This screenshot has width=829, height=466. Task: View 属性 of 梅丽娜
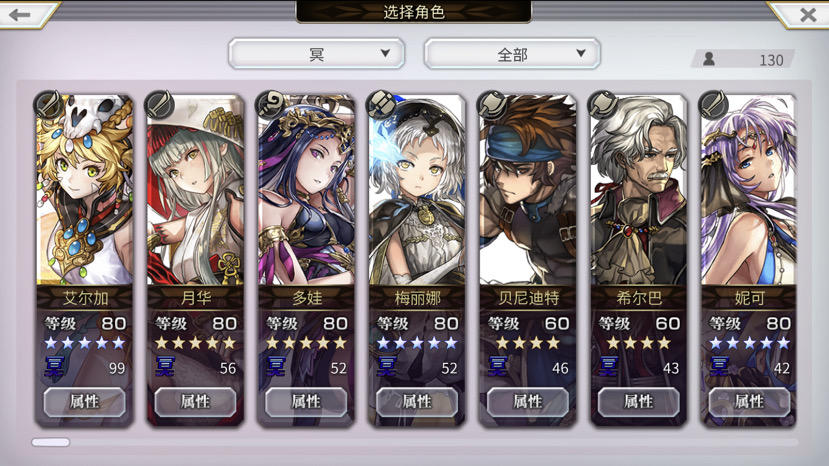417,401
